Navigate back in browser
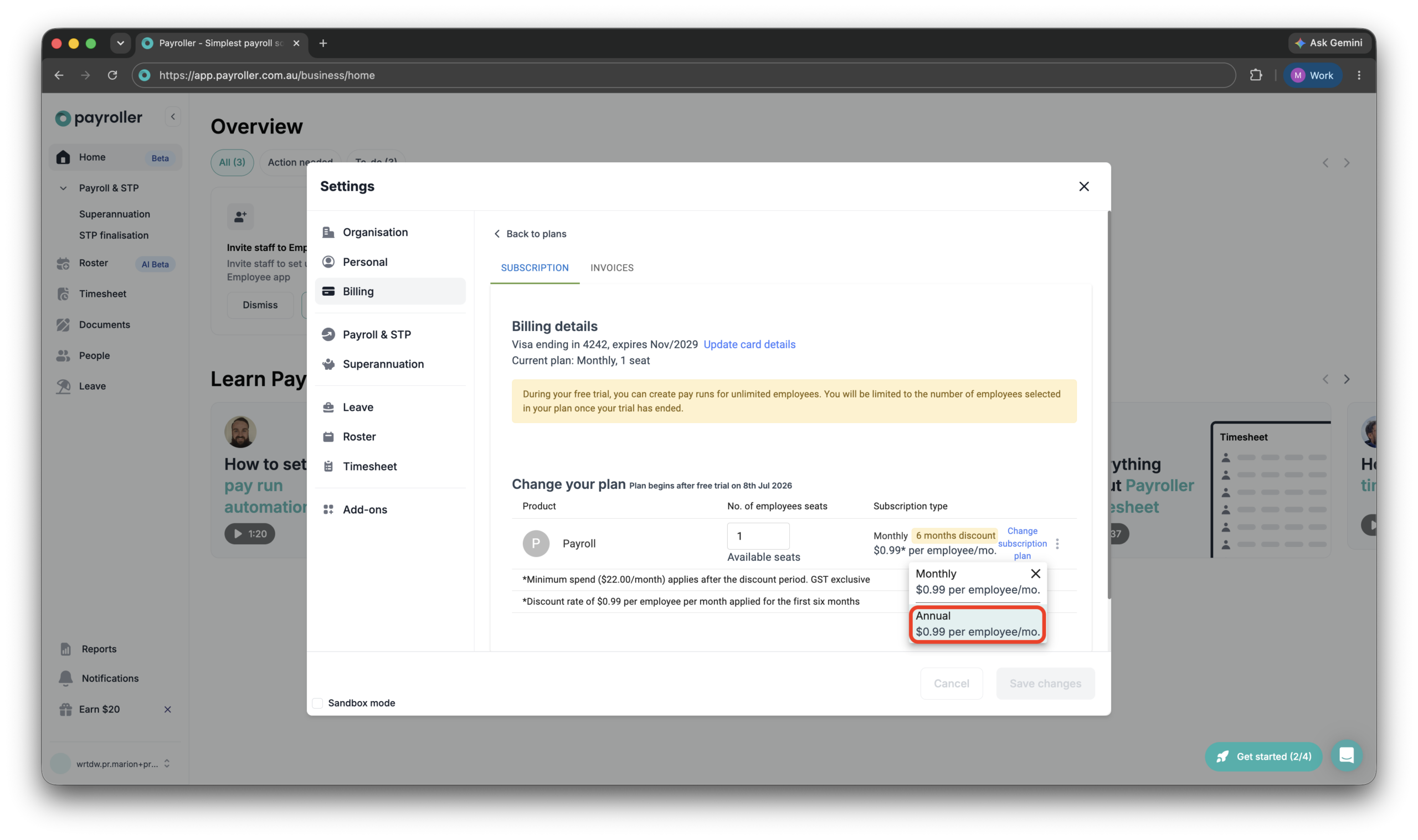Screen dimensions: 1418x840 click(59, 75)
